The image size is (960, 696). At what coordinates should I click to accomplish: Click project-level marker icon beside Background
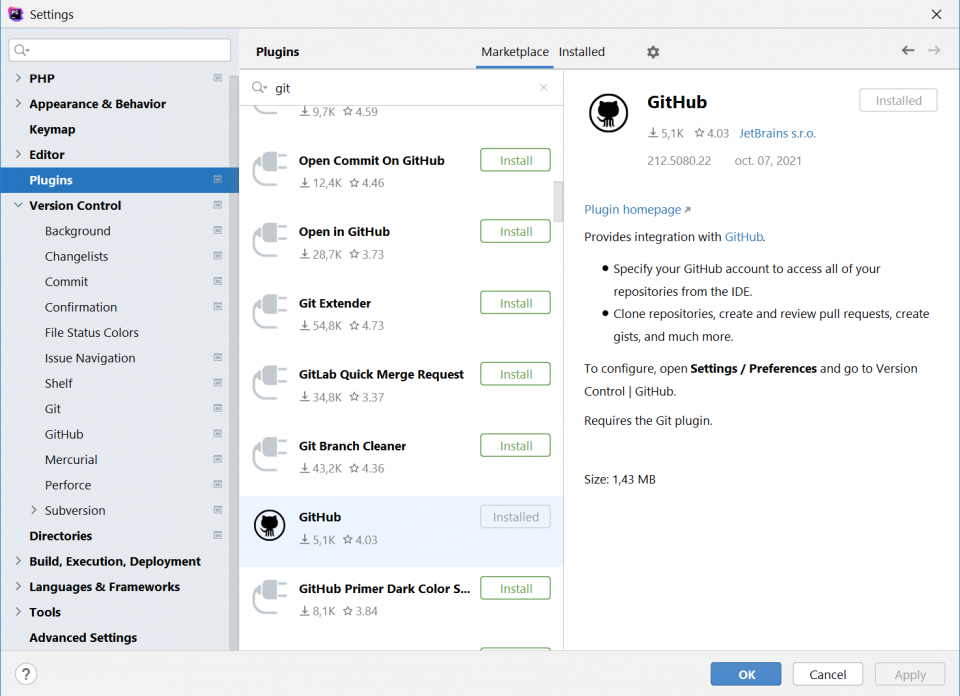coord(217,230)
